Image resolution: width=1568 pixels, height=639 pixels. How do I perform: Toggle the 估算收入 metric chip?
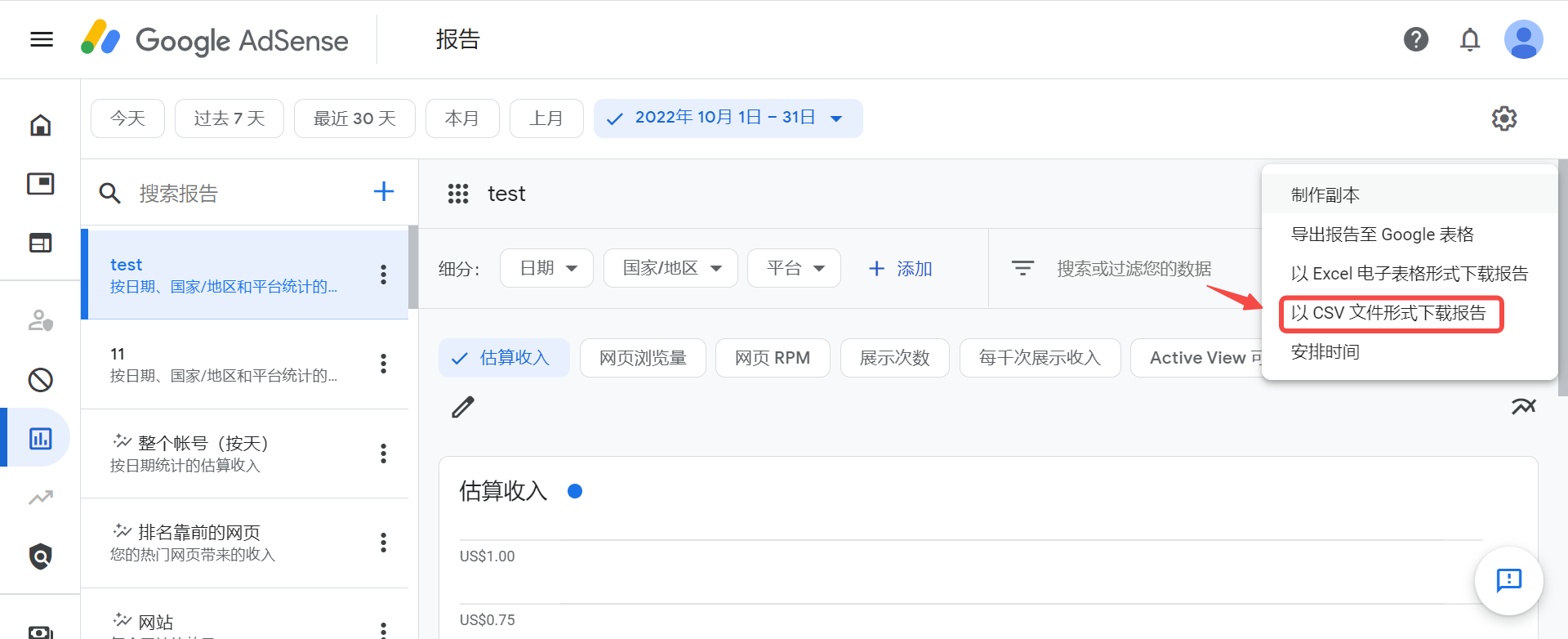[503, 358]
